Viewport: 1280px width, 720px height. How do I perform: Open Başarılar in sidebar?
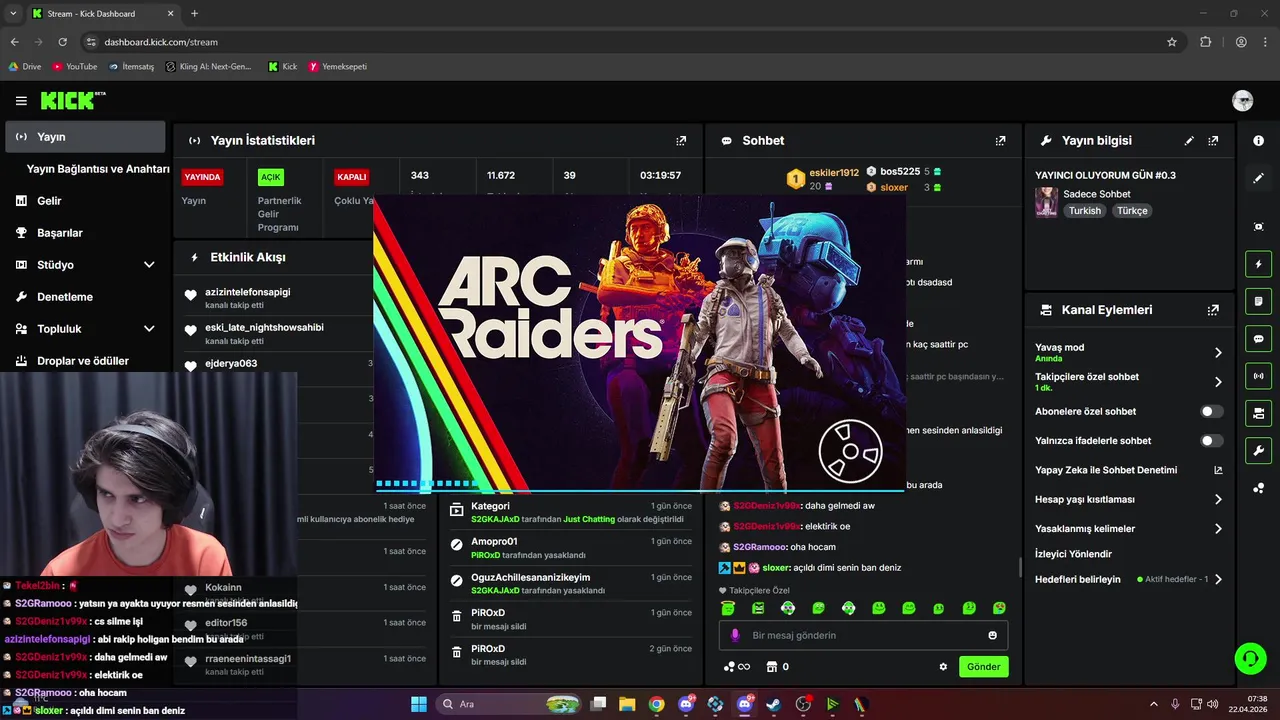click(x=85, y=233)
